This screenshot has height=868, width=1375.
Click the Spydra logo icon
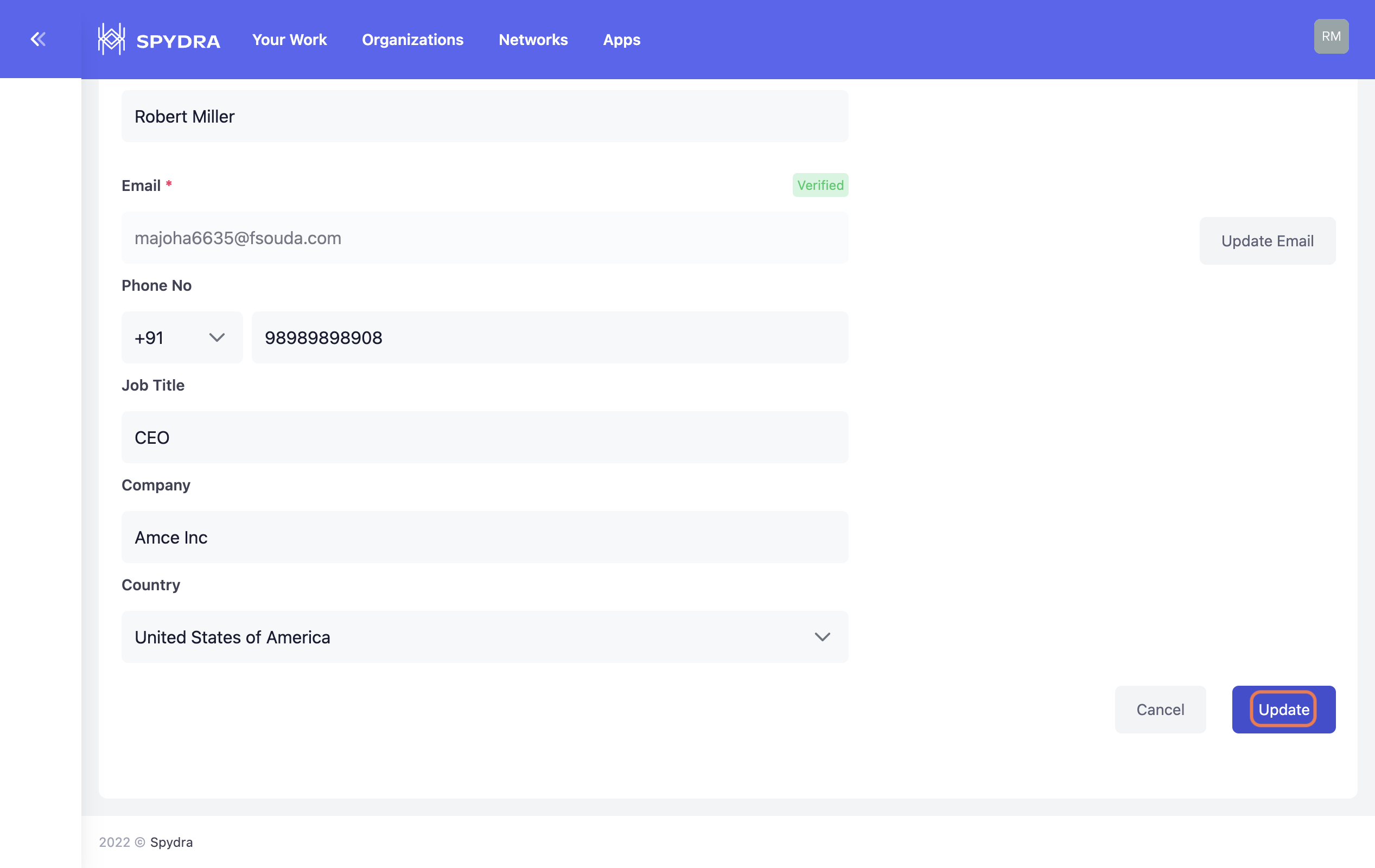pos(111,40)
